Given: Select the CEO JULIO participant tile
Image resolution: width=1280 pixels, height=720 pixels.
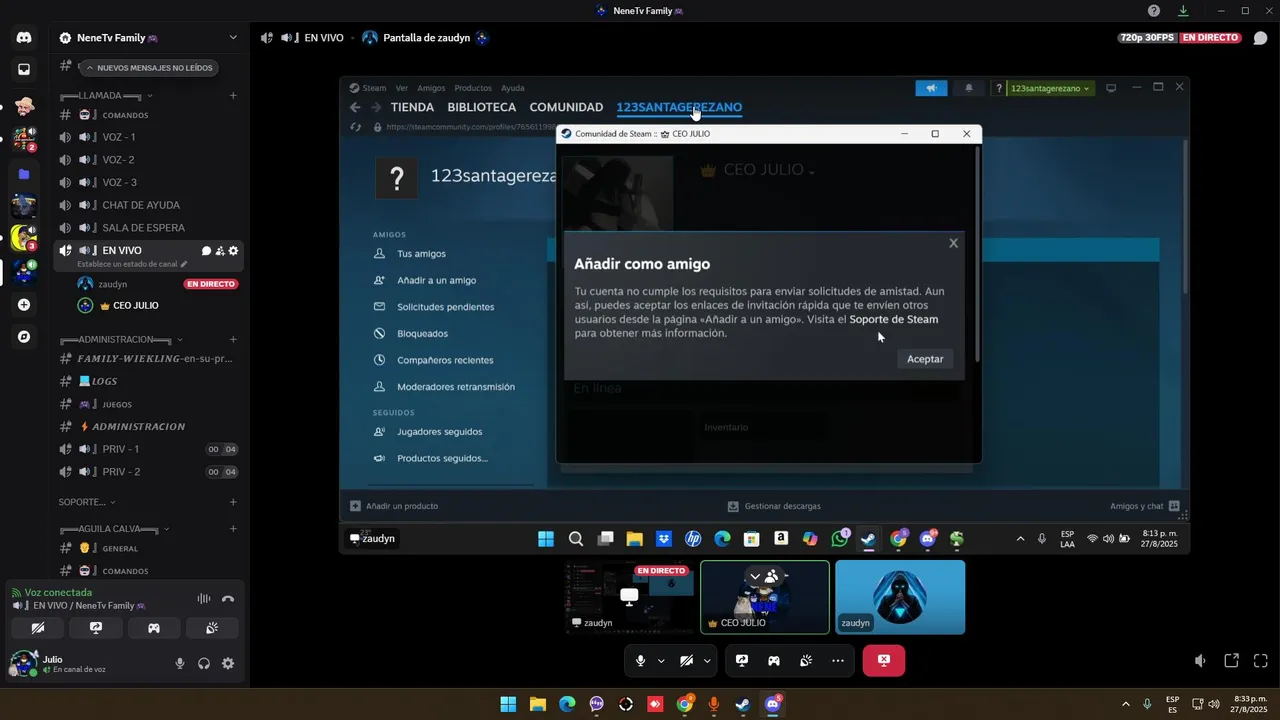Looking at the screenshot, I should coord(765,597).
